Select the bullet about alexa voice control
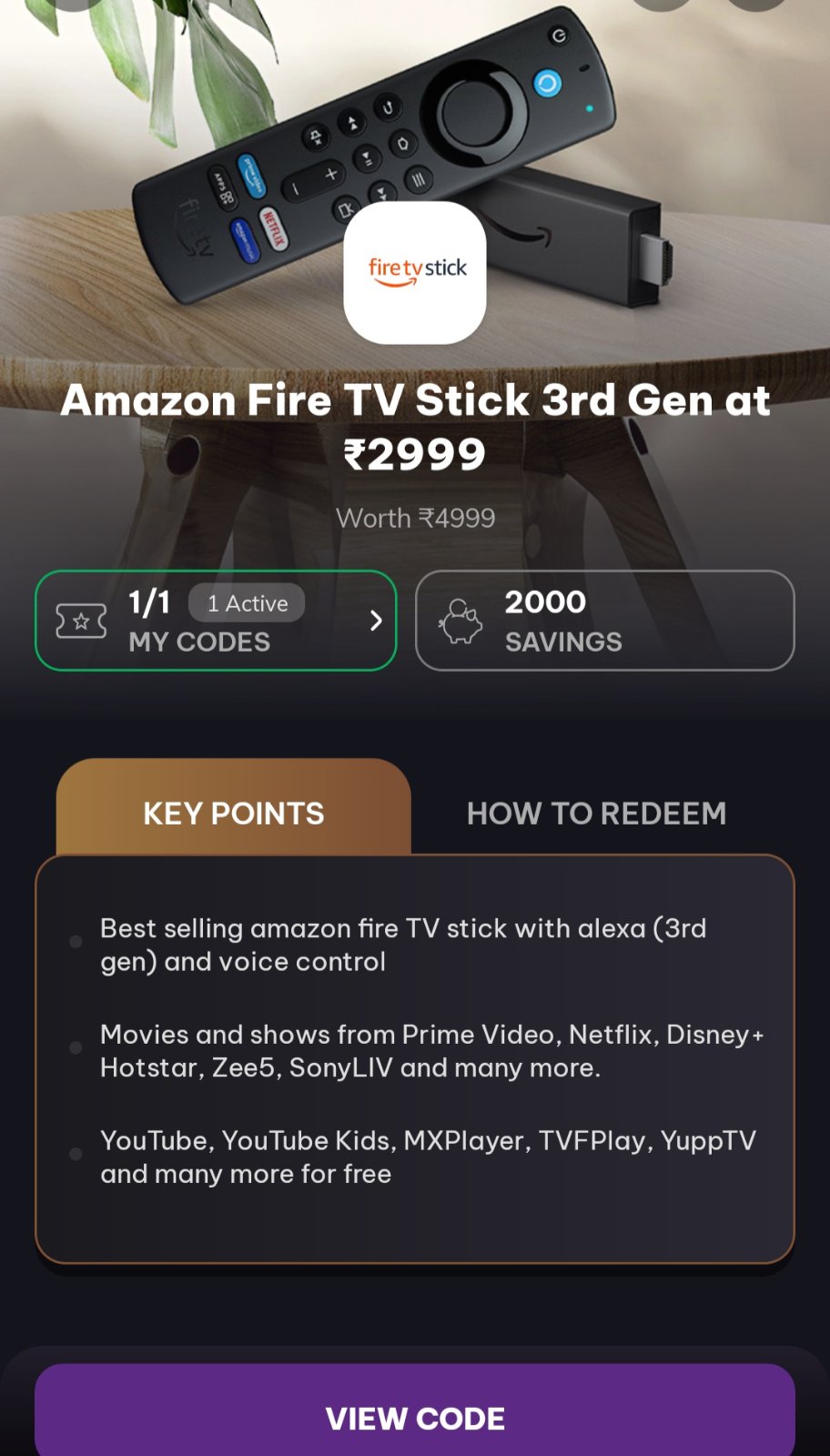830x1456 pixels. pyautogui.click(x=403, y=945)
